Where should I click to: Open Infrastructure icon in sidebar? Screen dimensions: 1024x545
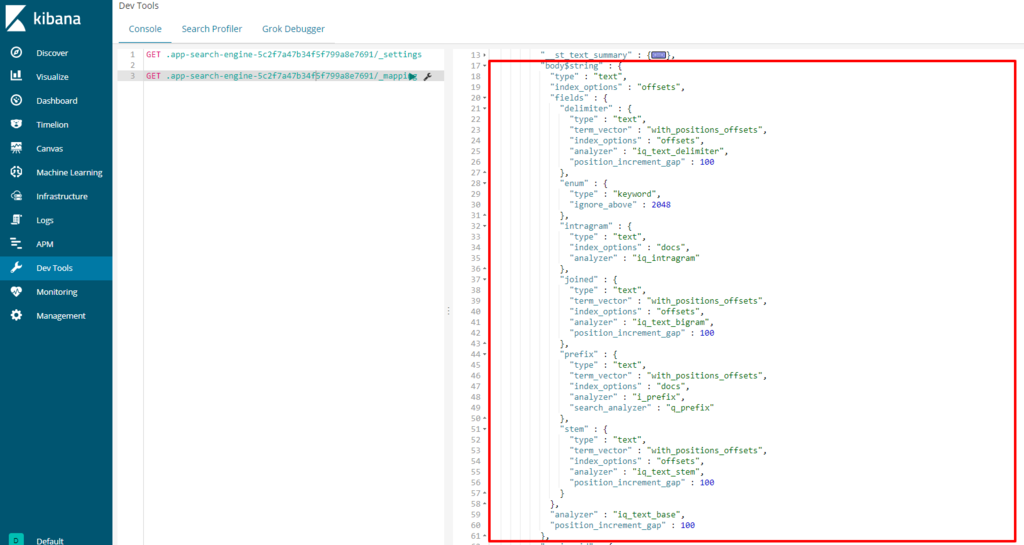pos(16,196)
